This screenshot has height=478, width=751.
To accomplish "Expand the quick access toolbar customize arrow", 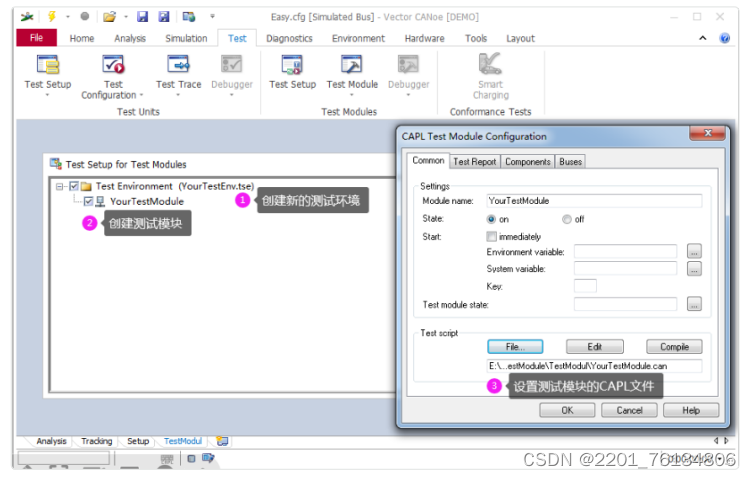I will [212, 16].
